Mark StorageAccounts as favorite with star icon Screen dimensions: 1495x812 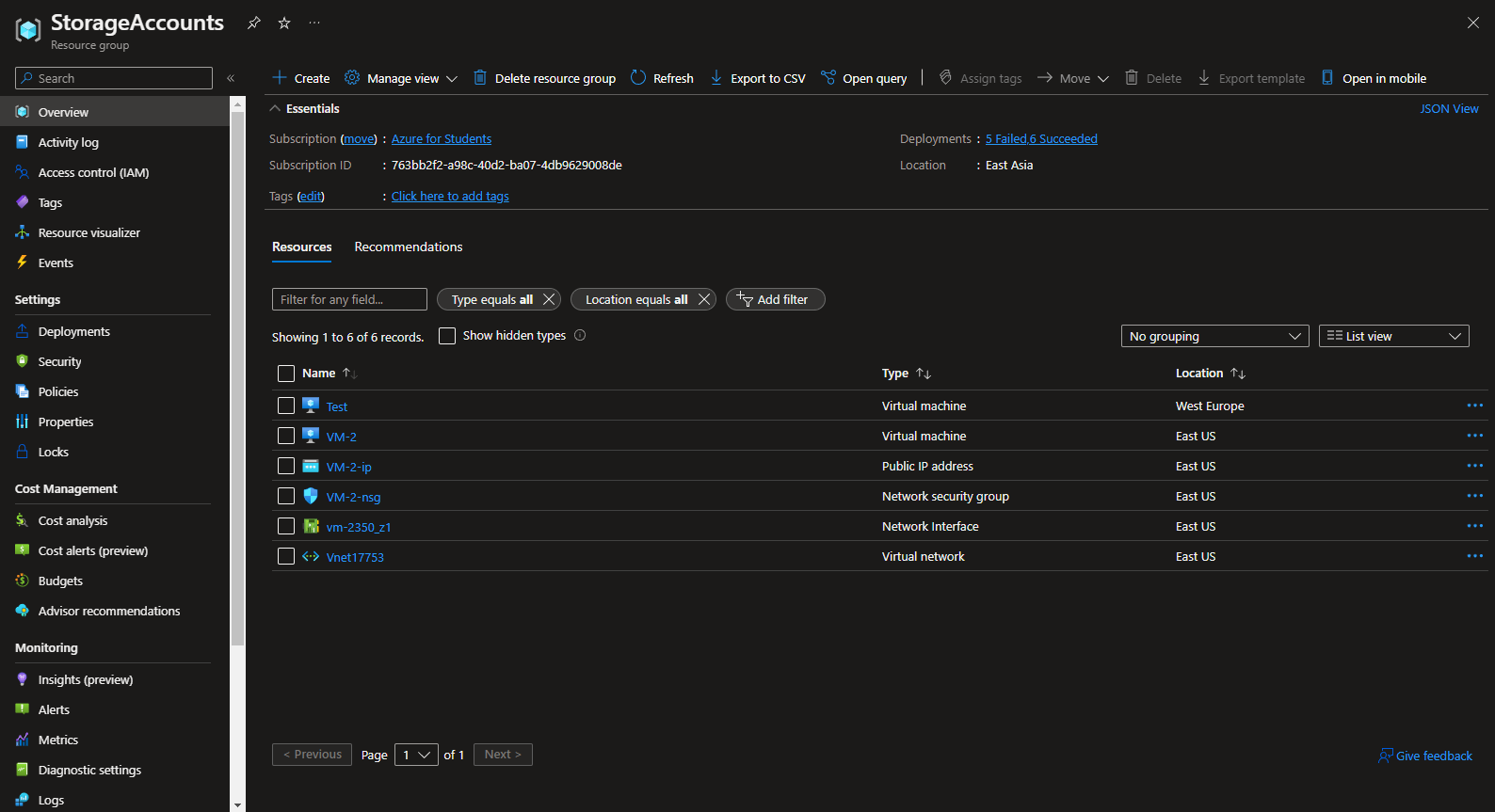[284, 23]
